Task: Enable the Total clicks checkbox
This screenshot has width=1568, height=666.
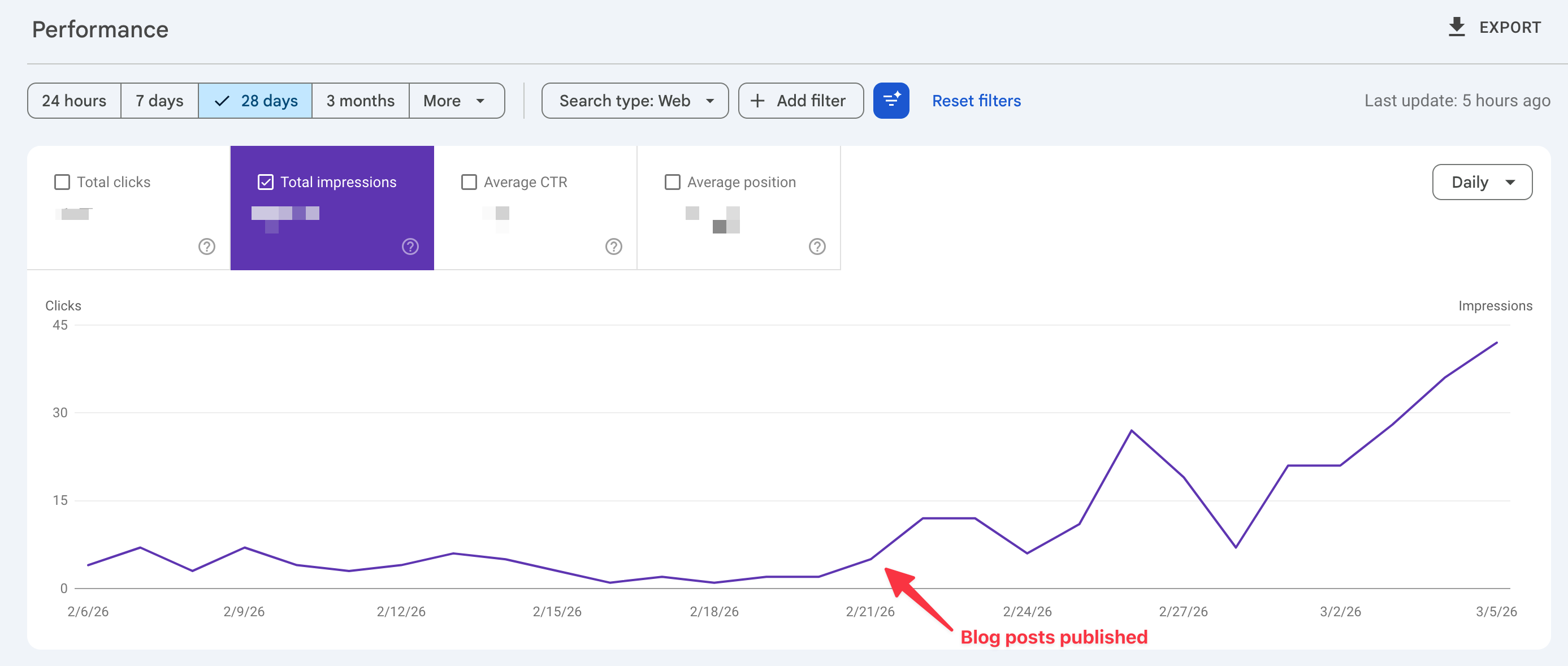Action: [x=62, y=182]
